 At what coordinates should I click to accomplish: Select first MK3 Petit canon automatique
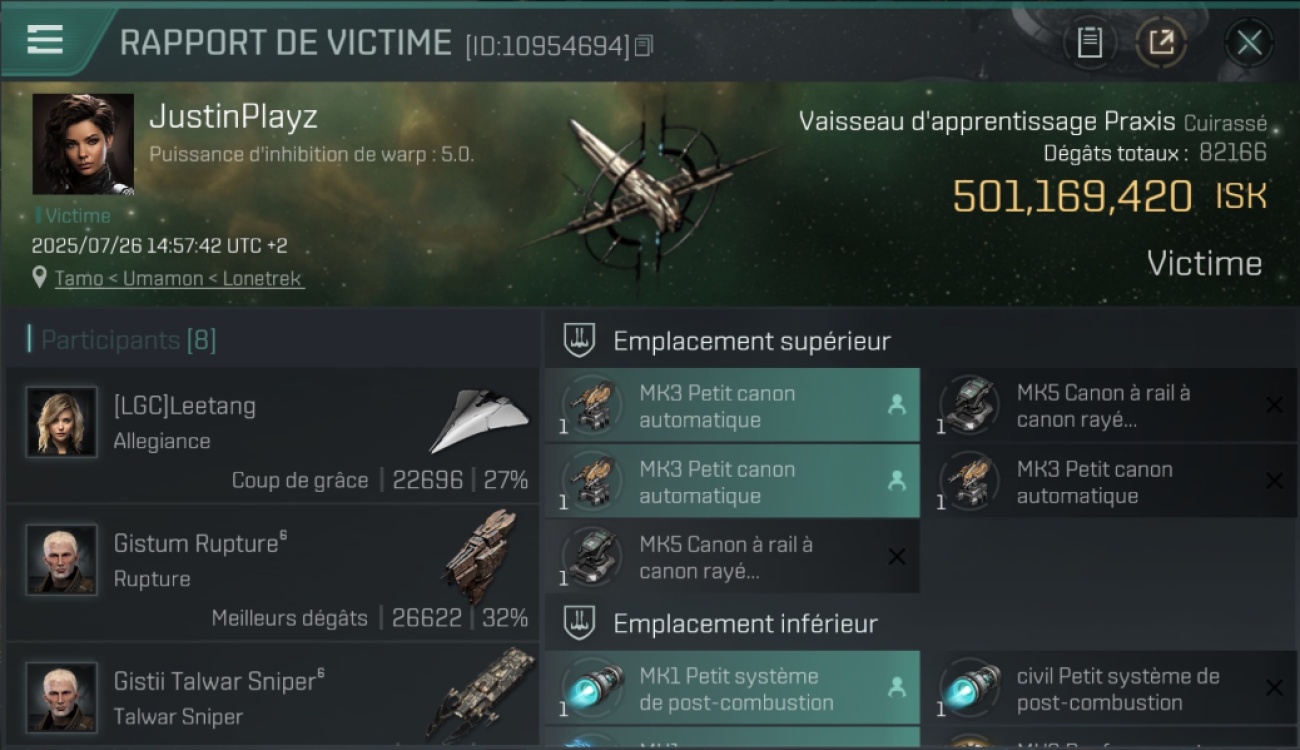coord(732,406)
